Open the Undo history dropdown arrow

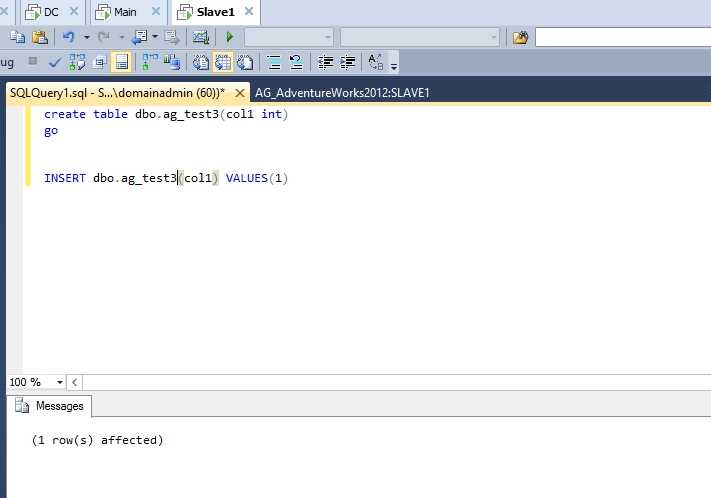click(87, 37)
